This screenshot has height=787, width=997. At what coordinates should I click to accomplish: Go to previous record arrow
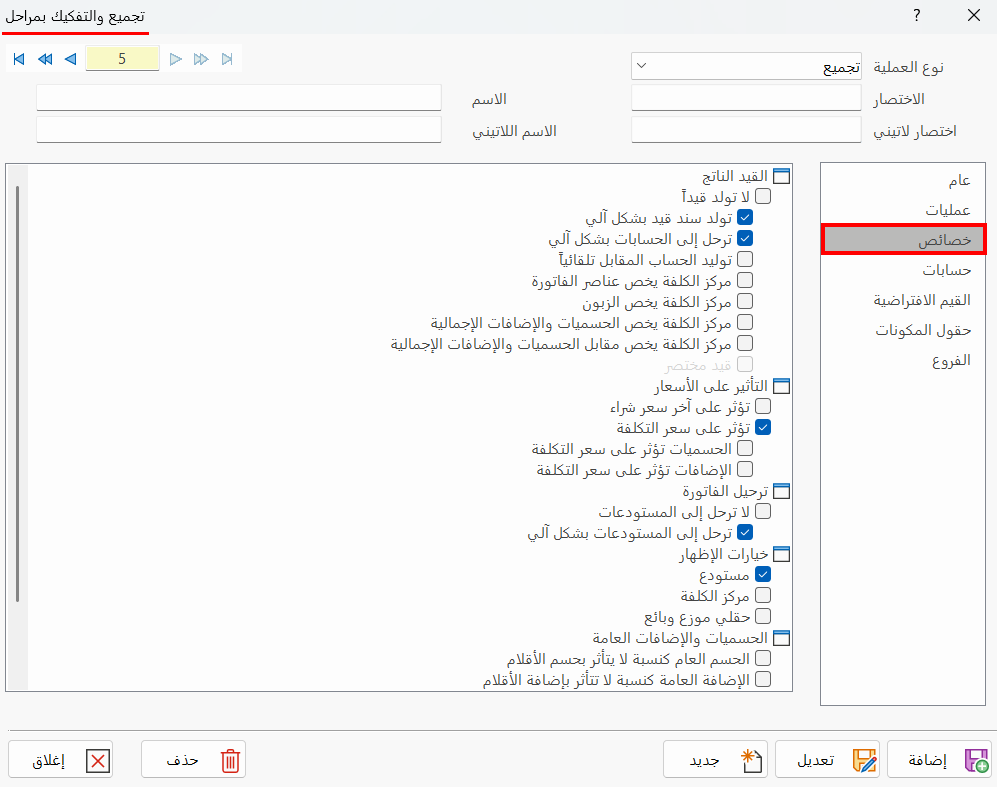tap(71, 59)
